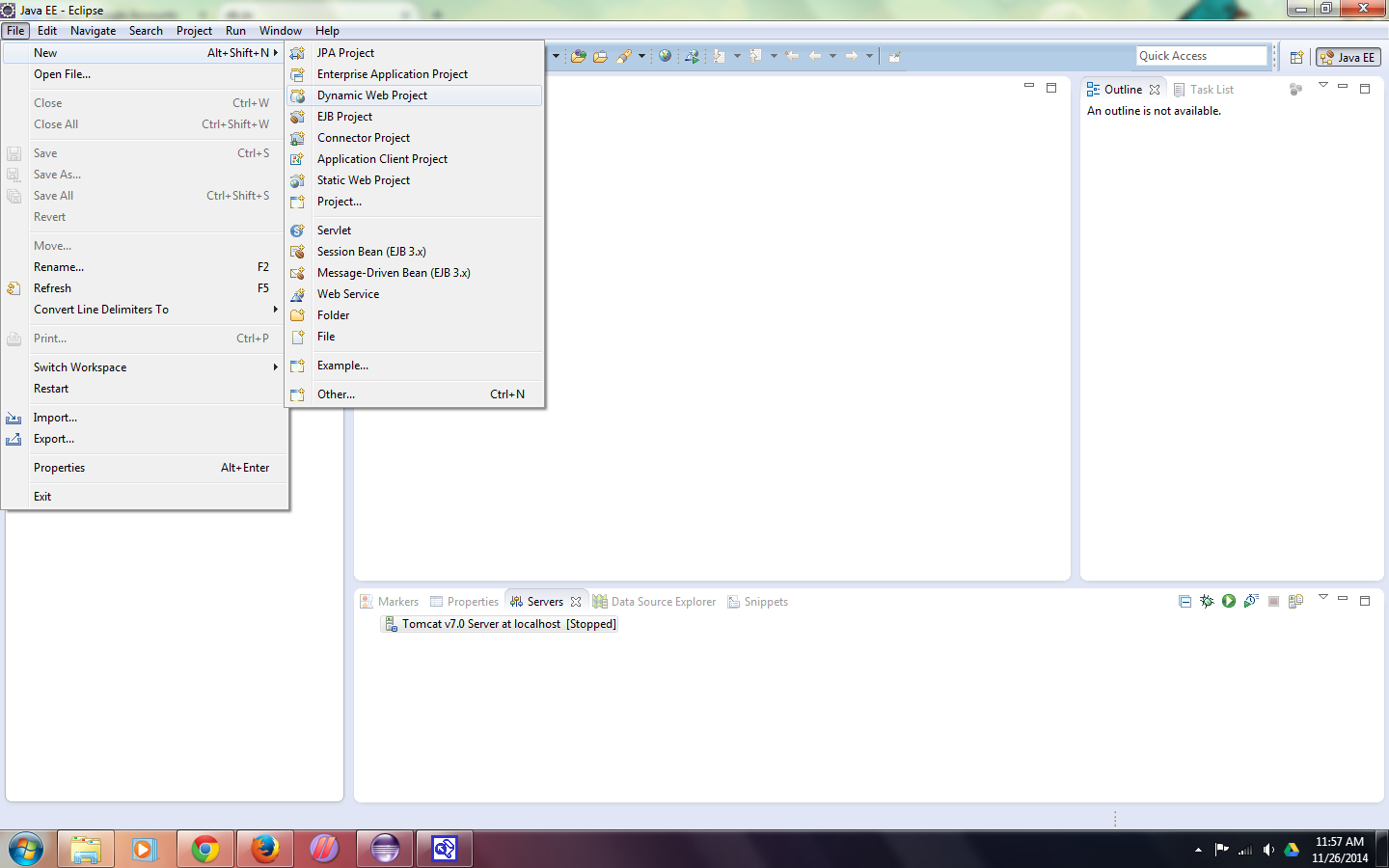Open the Search icon dropdown arrow
This screenshot has height=868, width=1389.
641,56
